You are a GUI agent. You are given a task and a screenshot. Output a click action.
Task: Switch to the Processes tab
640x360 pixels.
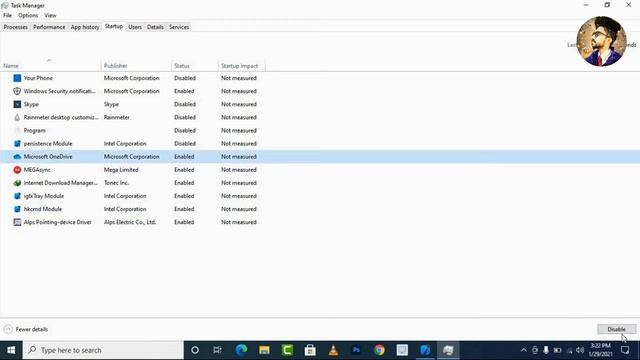coord(16,27)
